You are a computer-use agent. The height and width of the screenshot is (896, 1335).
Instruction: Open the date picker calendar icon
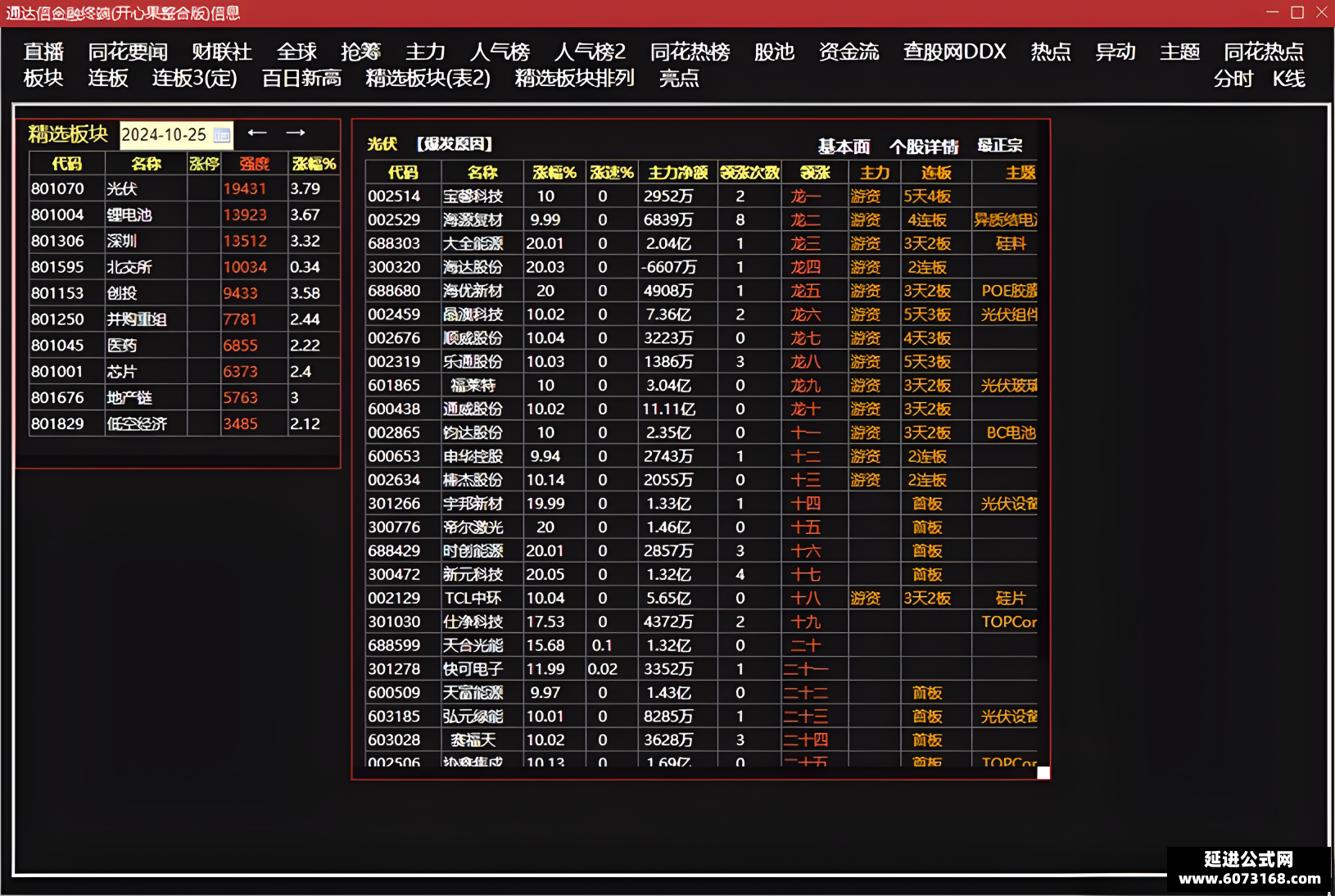coord(222,135)
